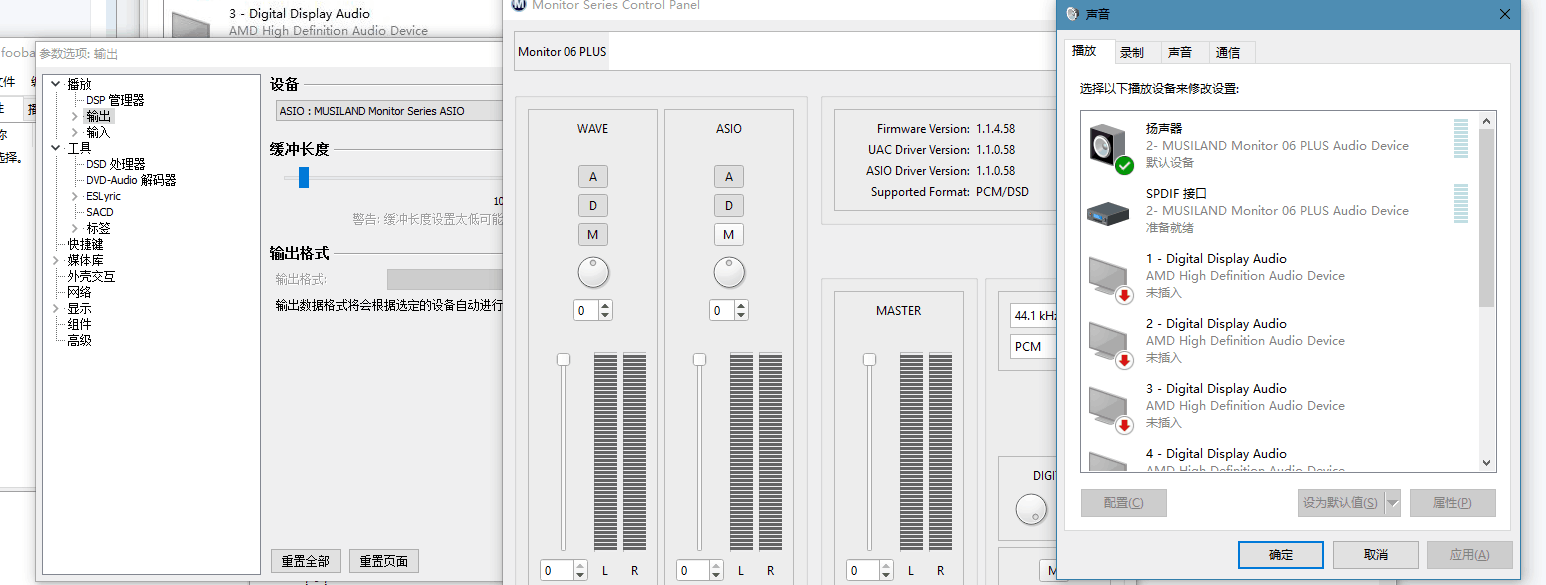
Task: Click the 缓冲长度 buffer length slider handle
Action: (304, 178)
